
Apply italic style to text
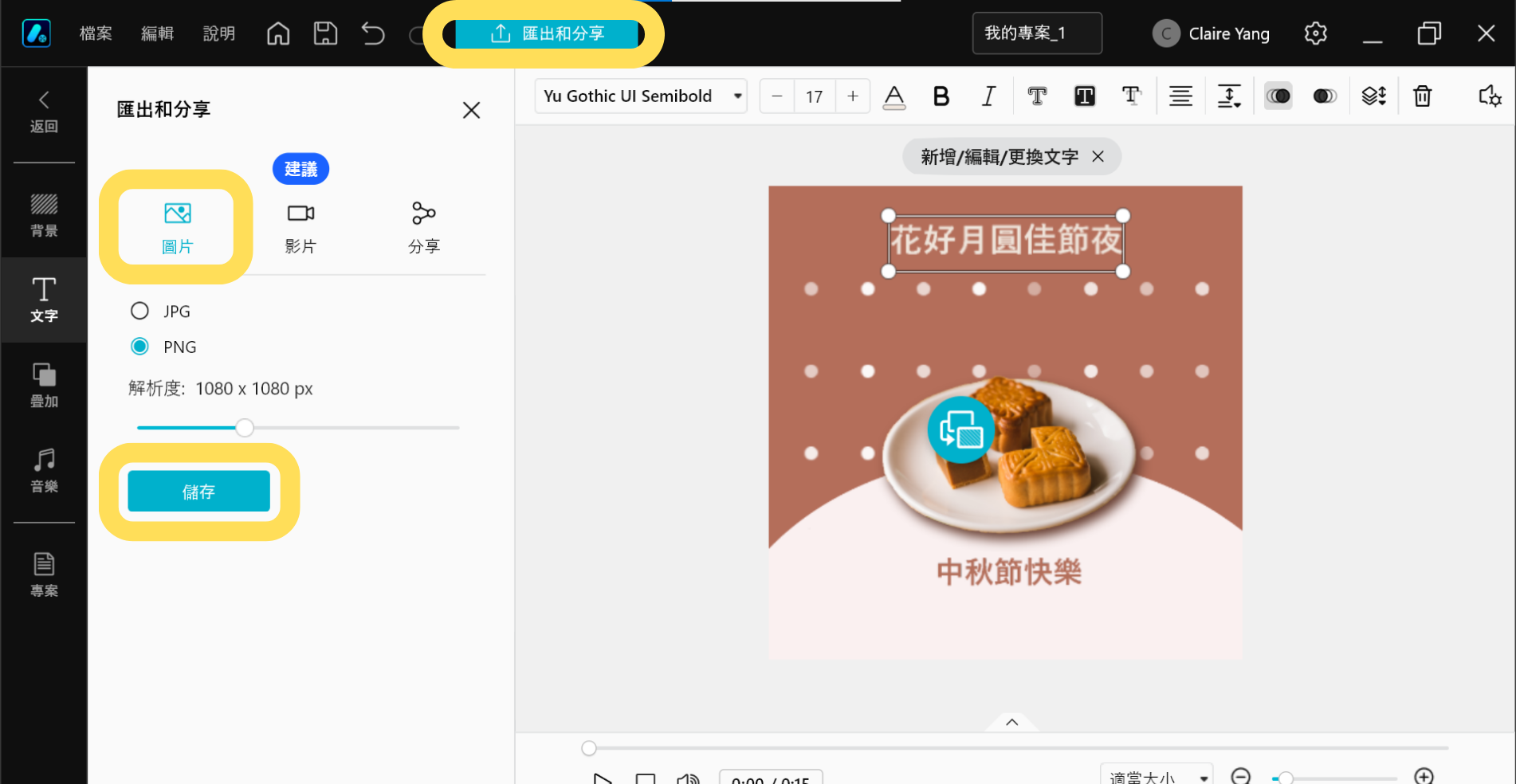[x=988, y=96]
